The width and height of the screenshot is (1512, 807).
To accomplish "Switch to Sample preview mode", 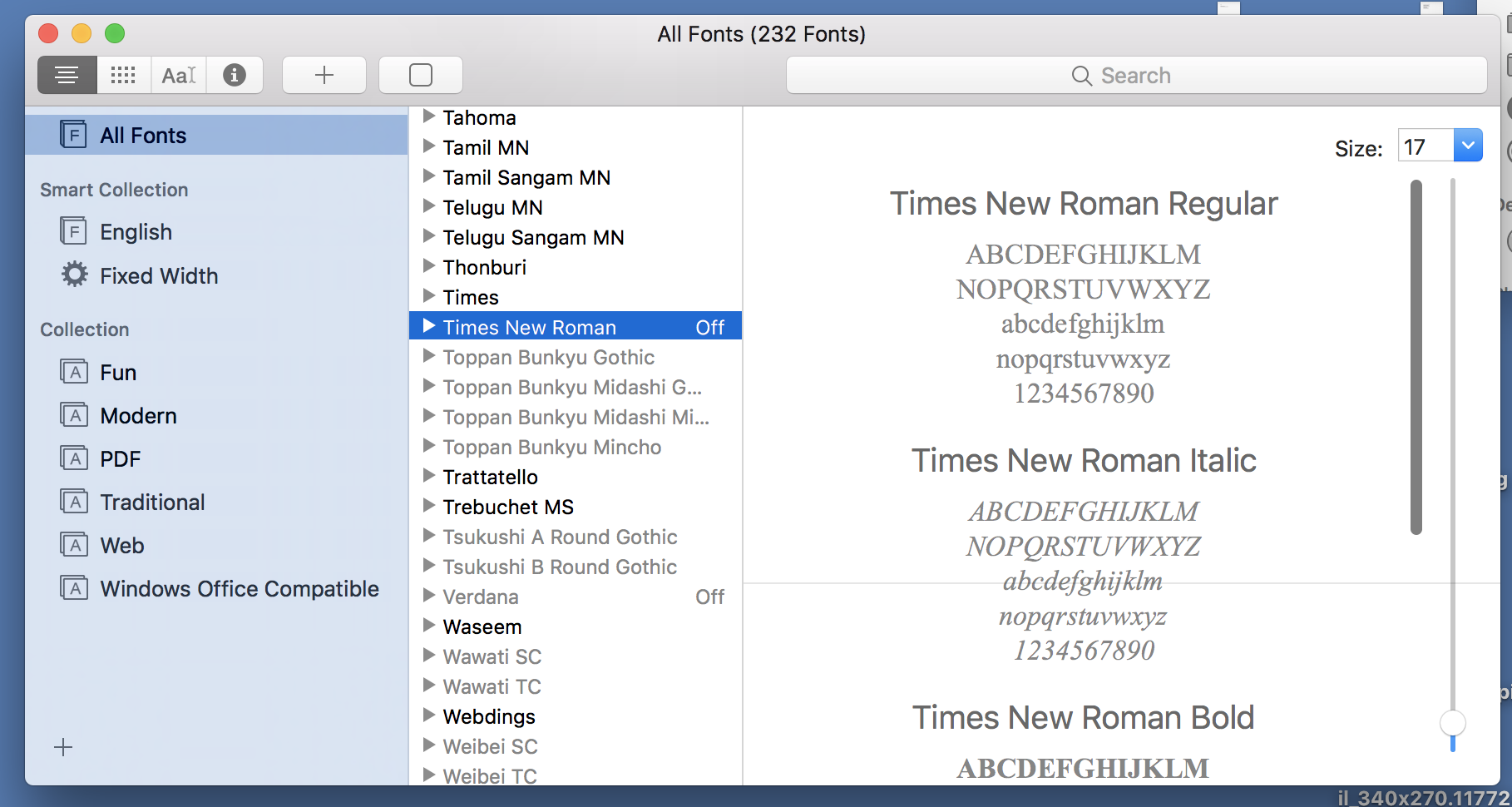I will pos(67,76).
